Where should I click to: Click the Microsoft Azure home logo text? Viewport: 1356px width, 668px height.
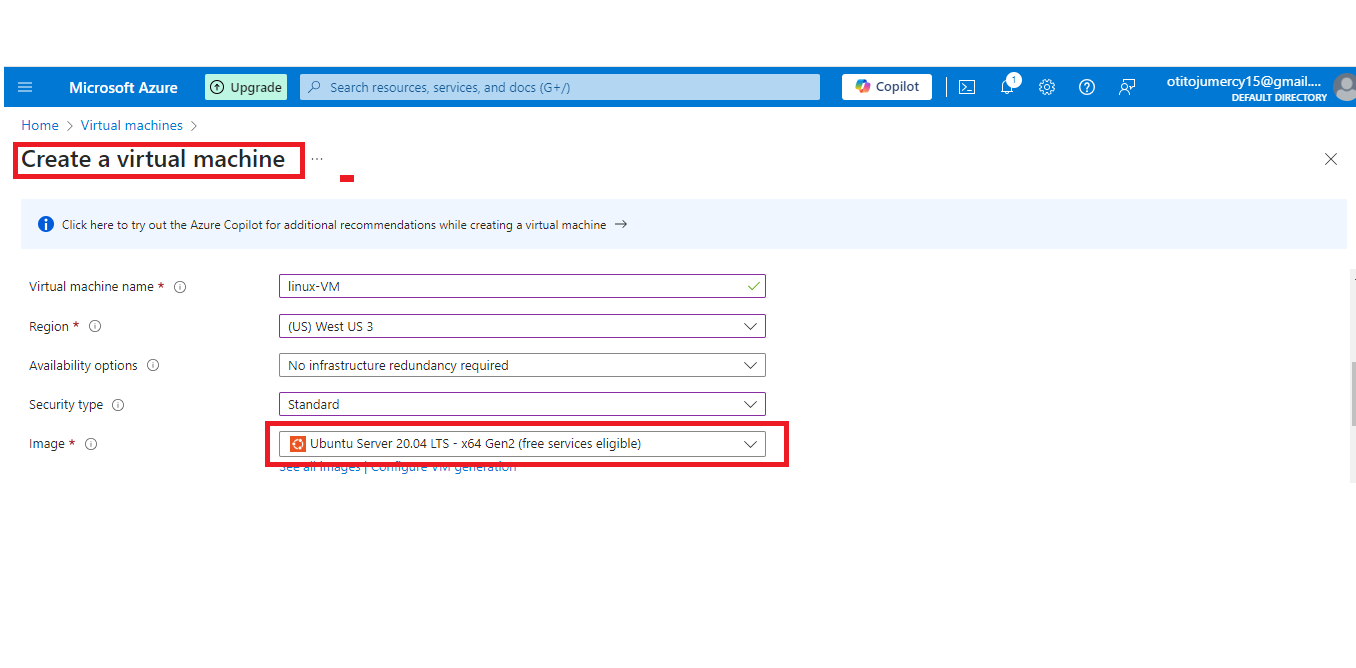pos(123,87)
